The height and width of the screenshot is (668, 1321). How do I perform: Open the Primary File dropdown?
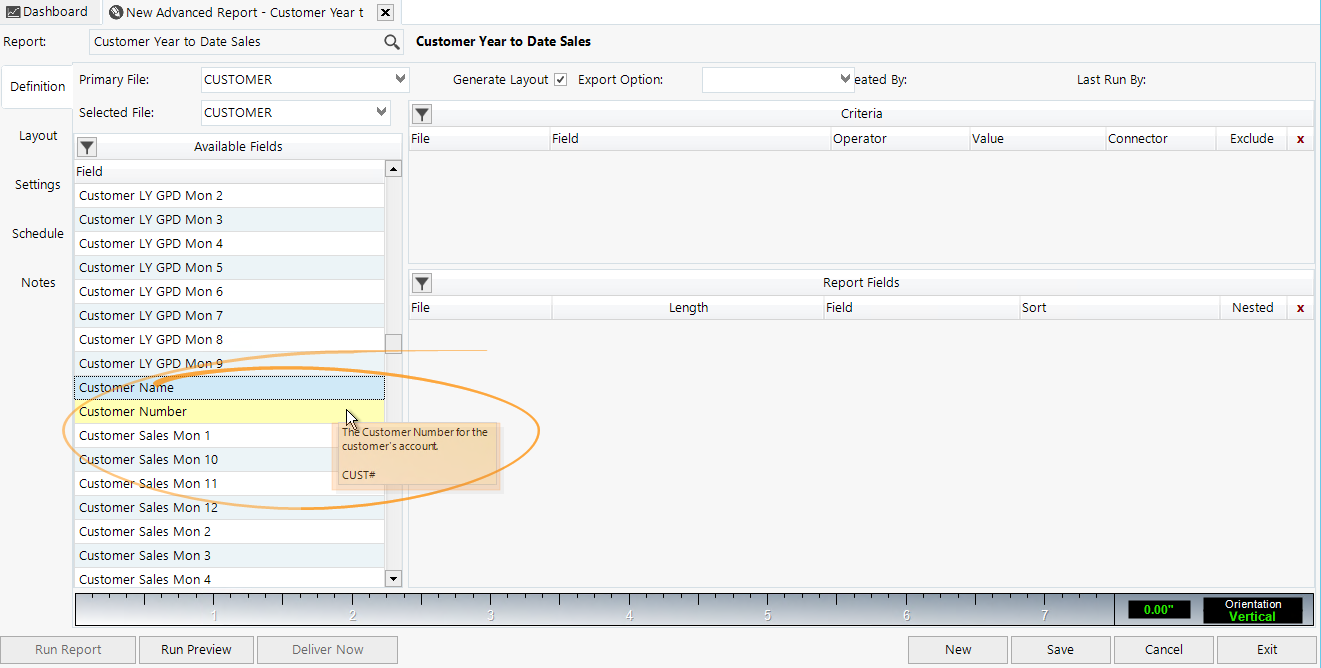coord(401,79)
